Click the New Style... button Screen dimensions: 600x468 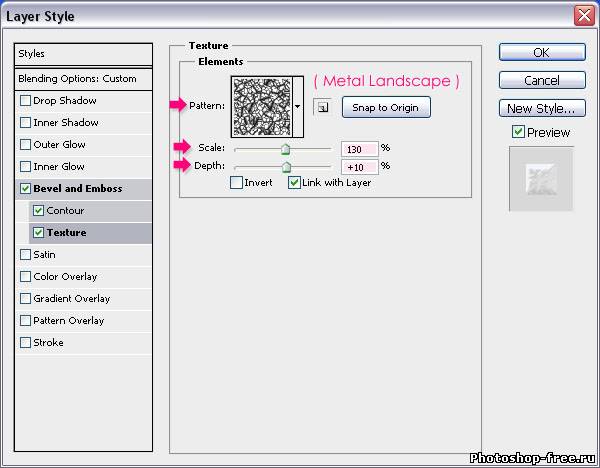pyautogui.click(x=541, y=108)
